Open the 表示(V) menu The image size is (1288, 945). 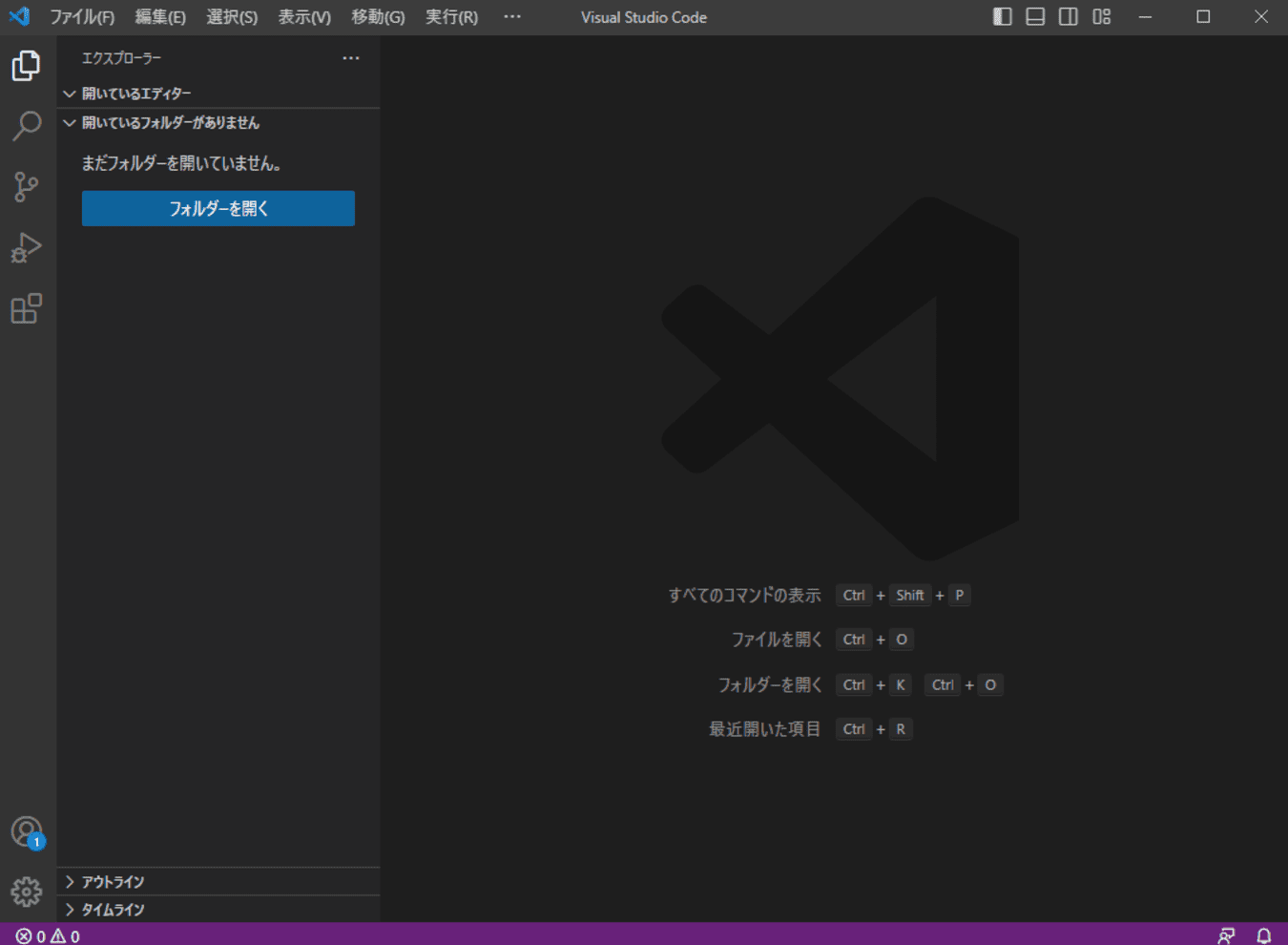pyautogui.click(x=304, y=17)
